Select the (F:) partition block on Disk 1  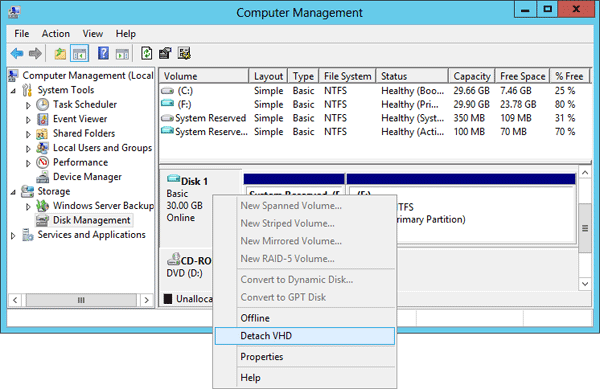pyautogui.click(x=461, y=208)
